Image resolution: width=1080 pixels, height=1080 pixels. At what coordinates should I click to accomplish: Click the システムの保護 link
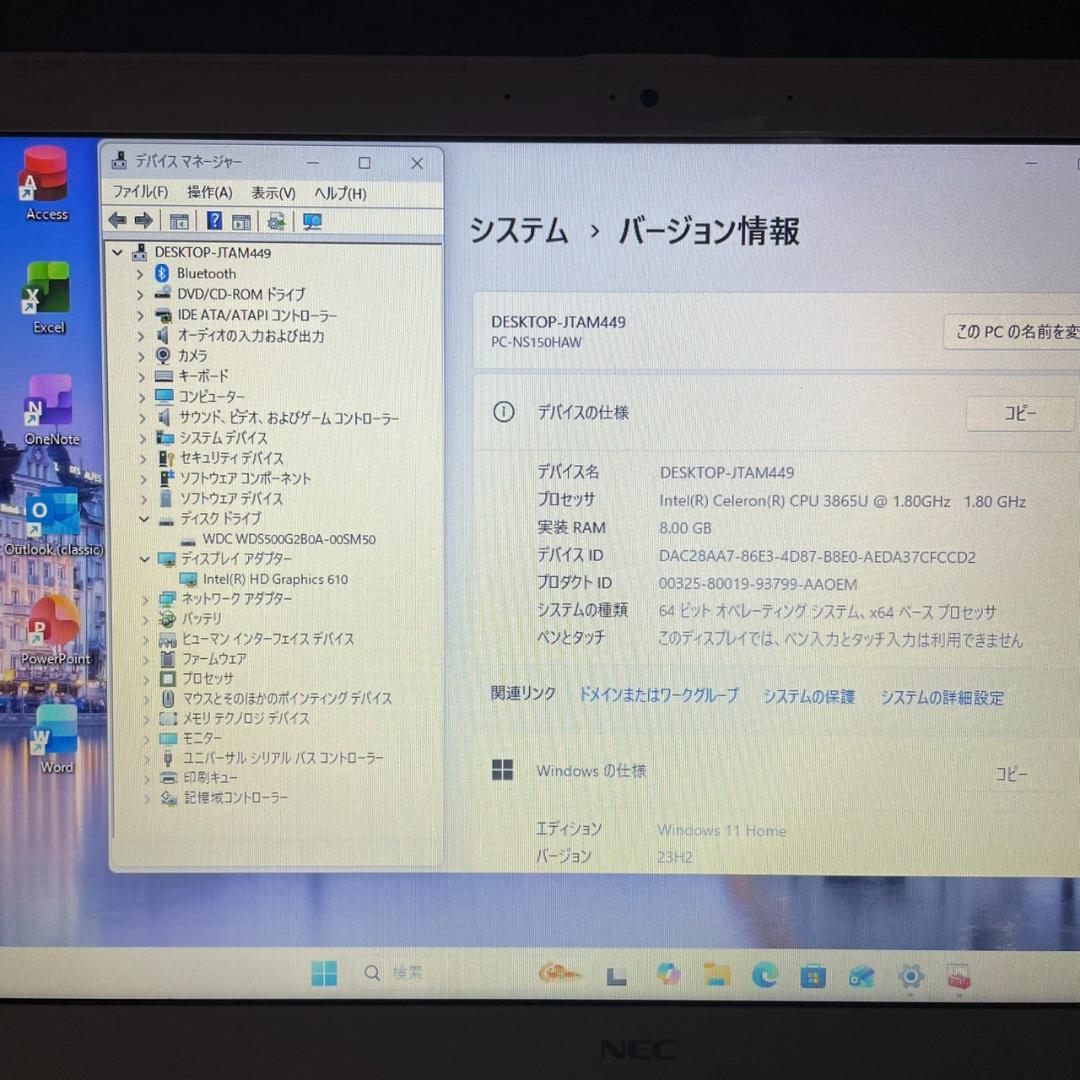tap(808, 697)
